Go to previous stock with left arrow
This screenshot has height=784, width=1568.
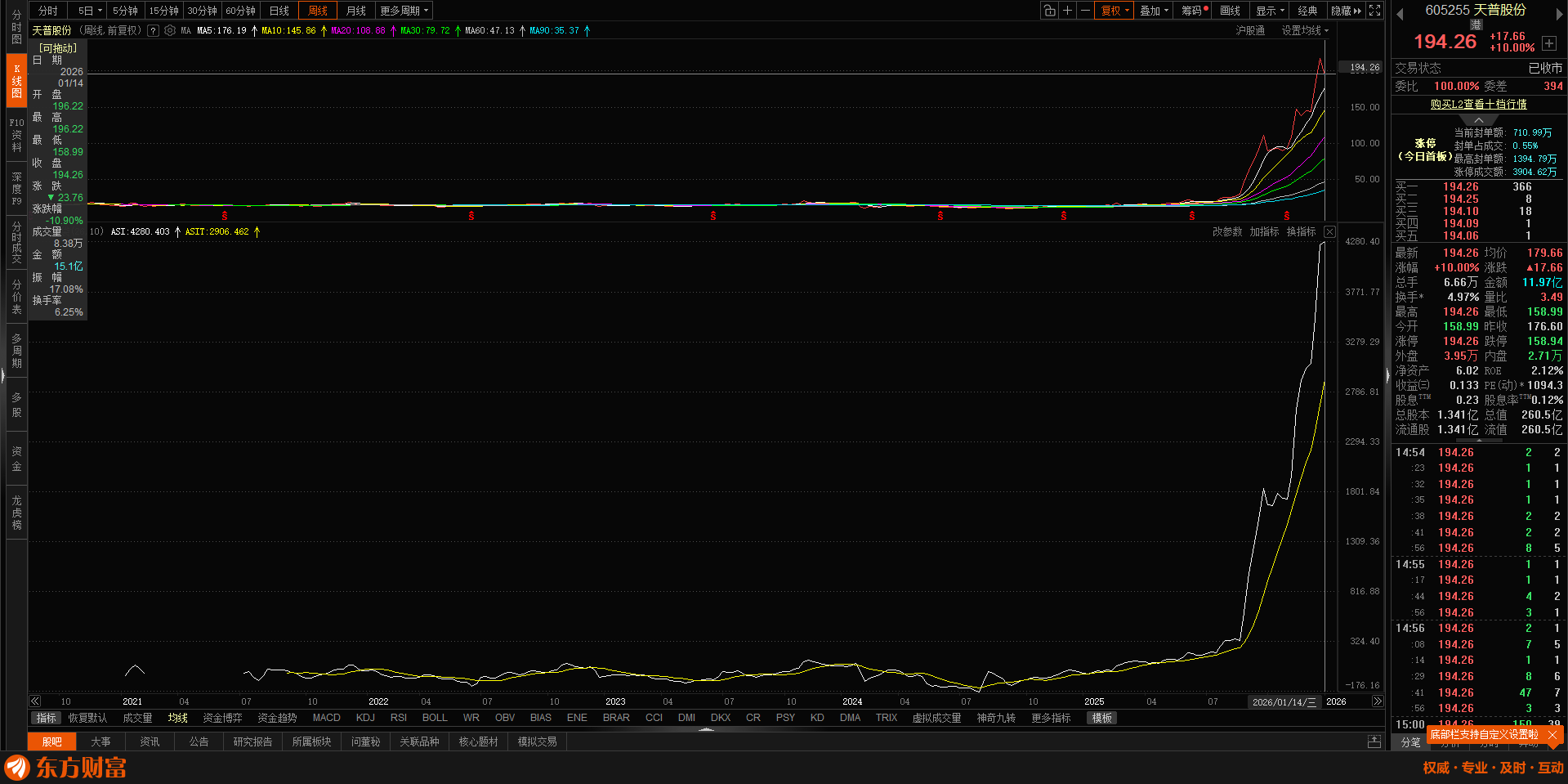pos(1400,15)
